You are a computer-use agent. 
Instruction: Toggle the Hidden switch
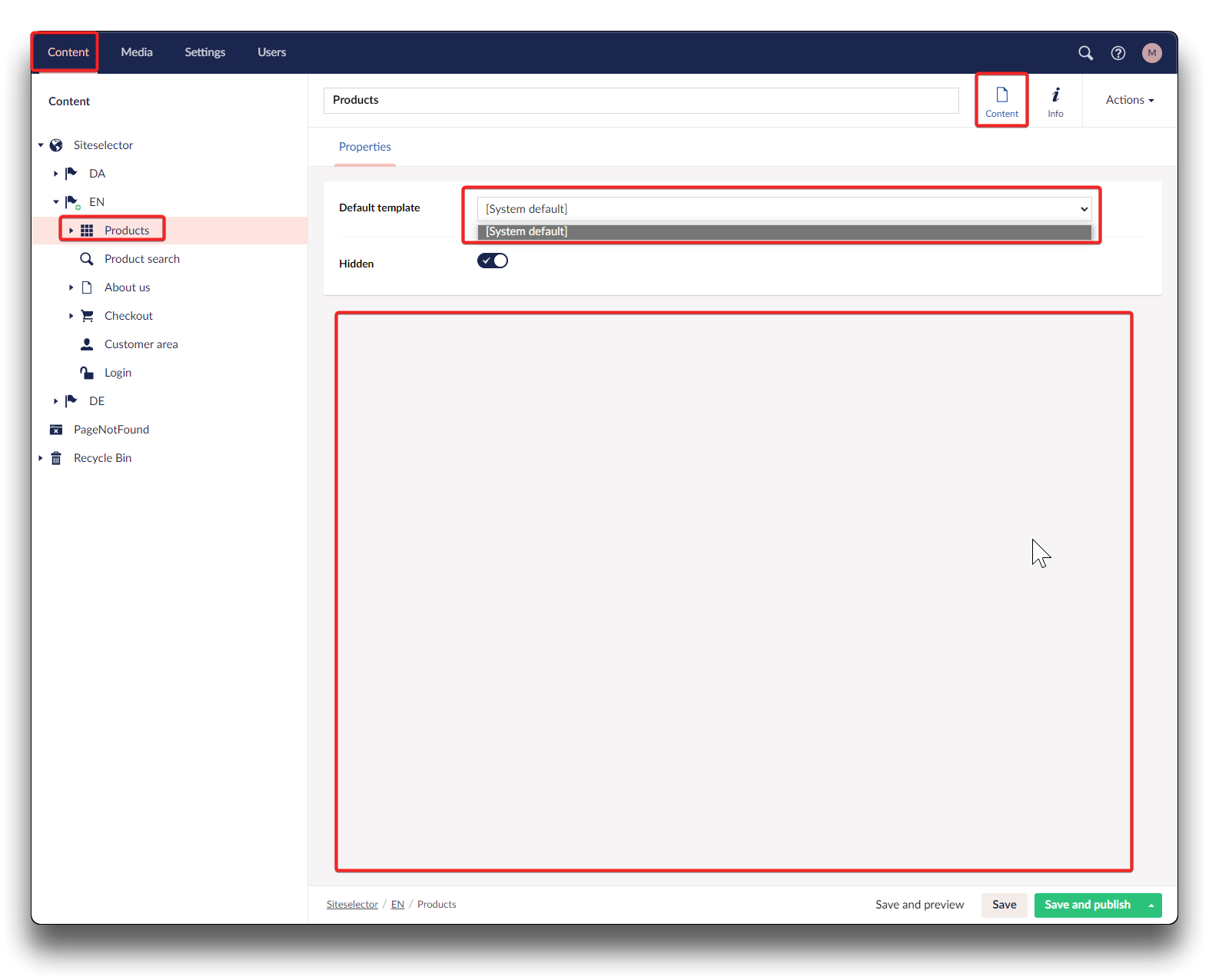[x=493, y=261]
